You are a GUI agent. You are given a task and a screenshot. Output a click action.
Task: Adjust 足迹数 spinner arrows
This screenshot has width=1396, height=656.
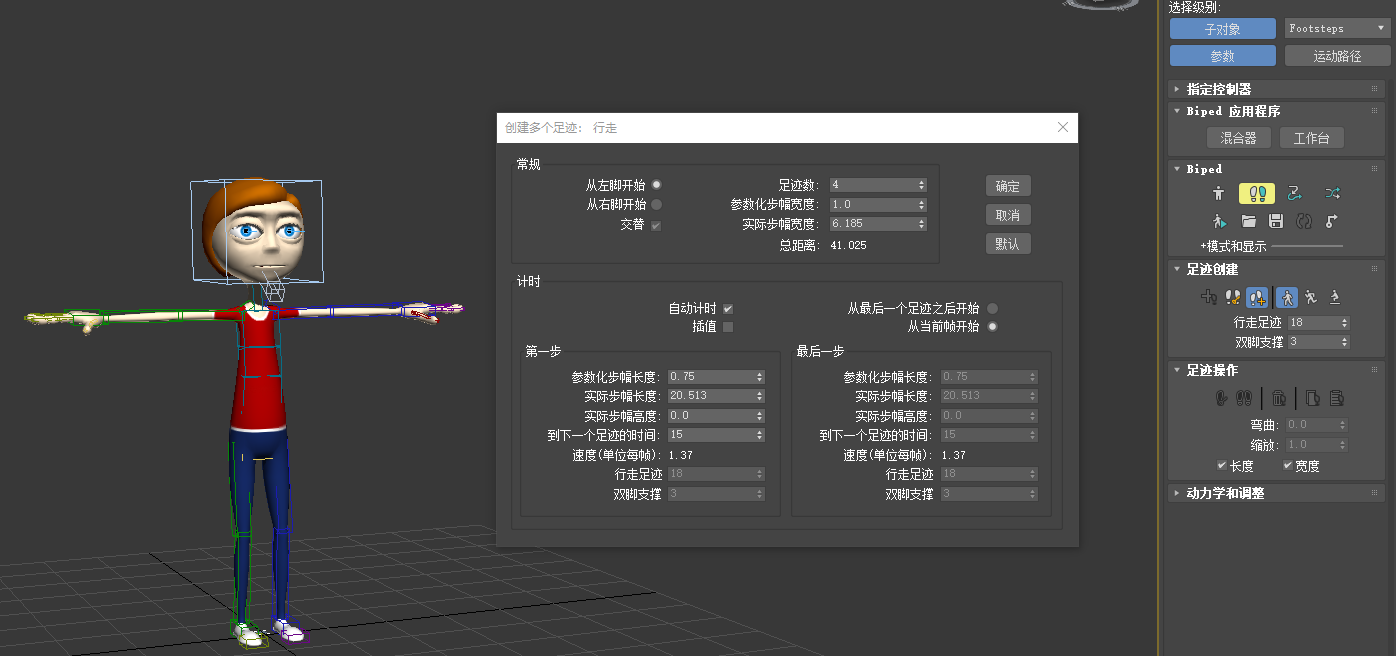(x=922, y=185)
